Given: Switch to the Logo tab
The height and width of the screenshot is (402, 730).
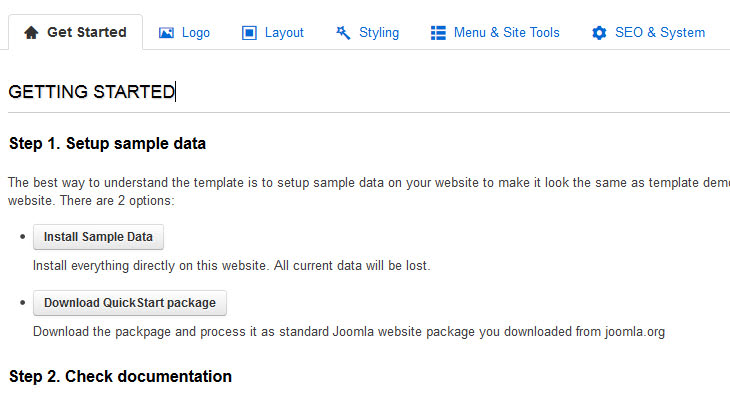Looking at the screenshot, I should point(195,33).
